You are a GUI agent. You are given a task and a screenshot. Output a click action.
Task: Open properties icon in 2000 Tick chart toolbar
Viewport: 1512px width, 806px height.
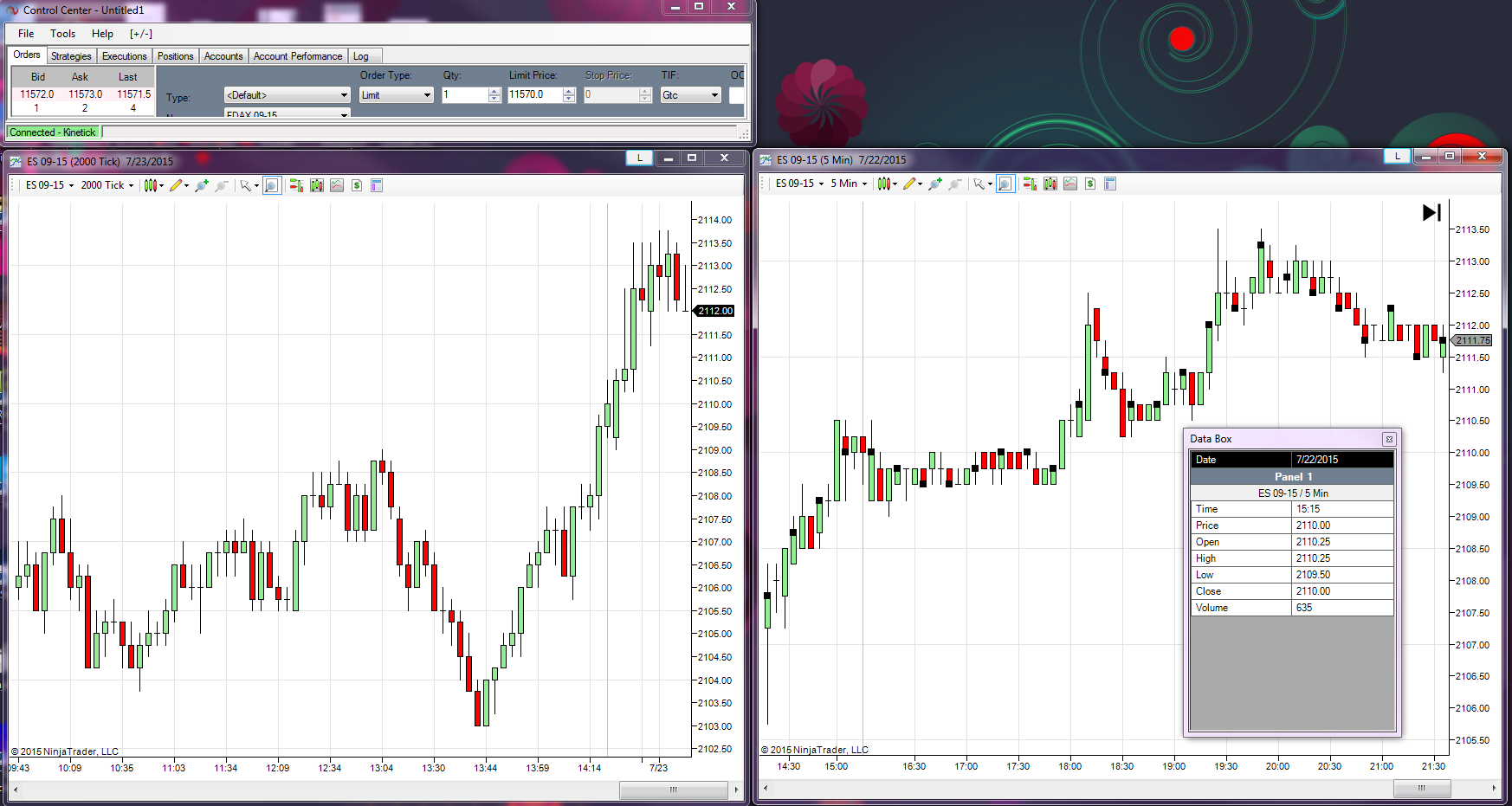click(377, 185)
